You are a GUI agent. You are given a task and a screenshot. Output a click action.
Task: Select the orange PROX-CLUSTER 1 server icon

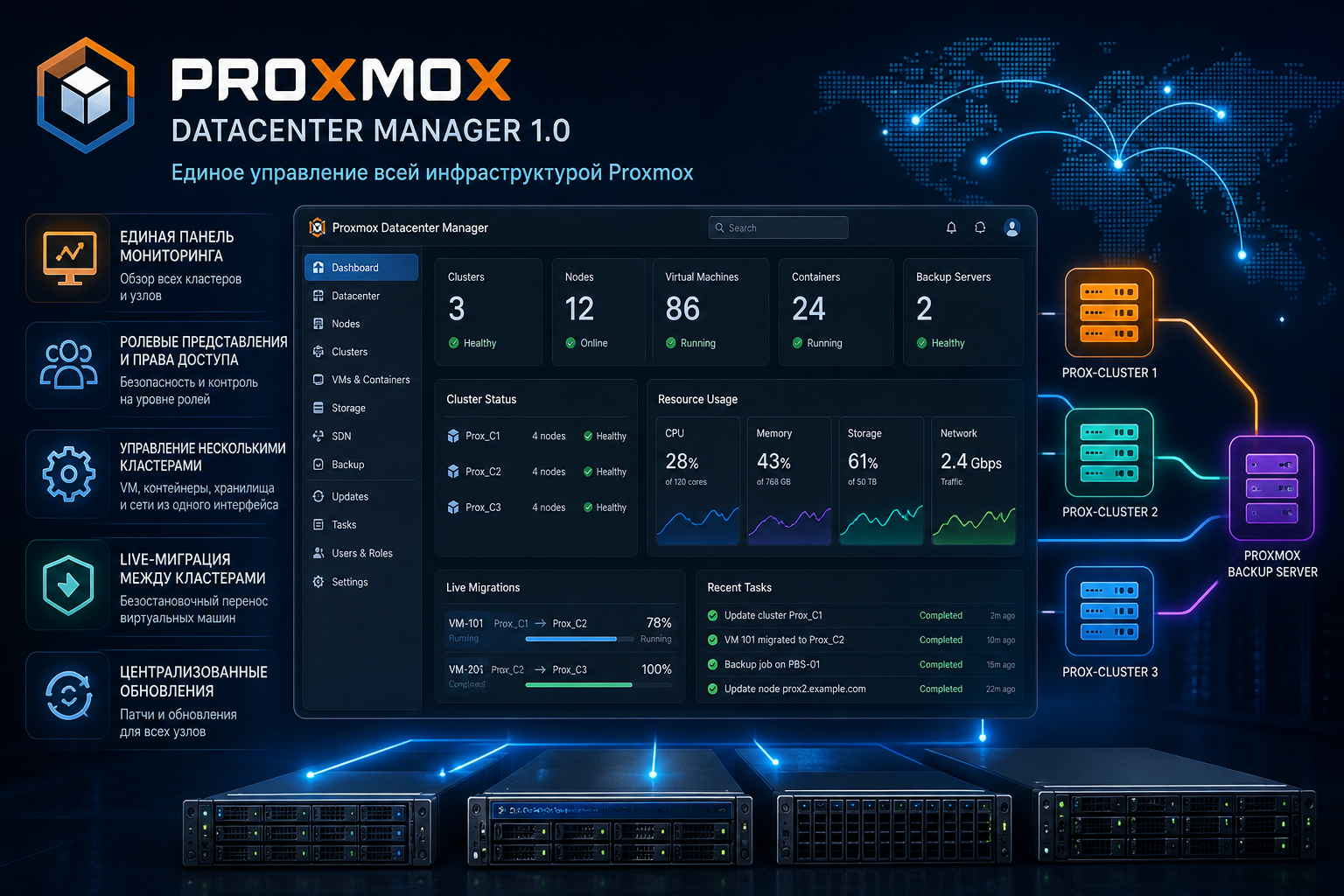[1109, 312]
